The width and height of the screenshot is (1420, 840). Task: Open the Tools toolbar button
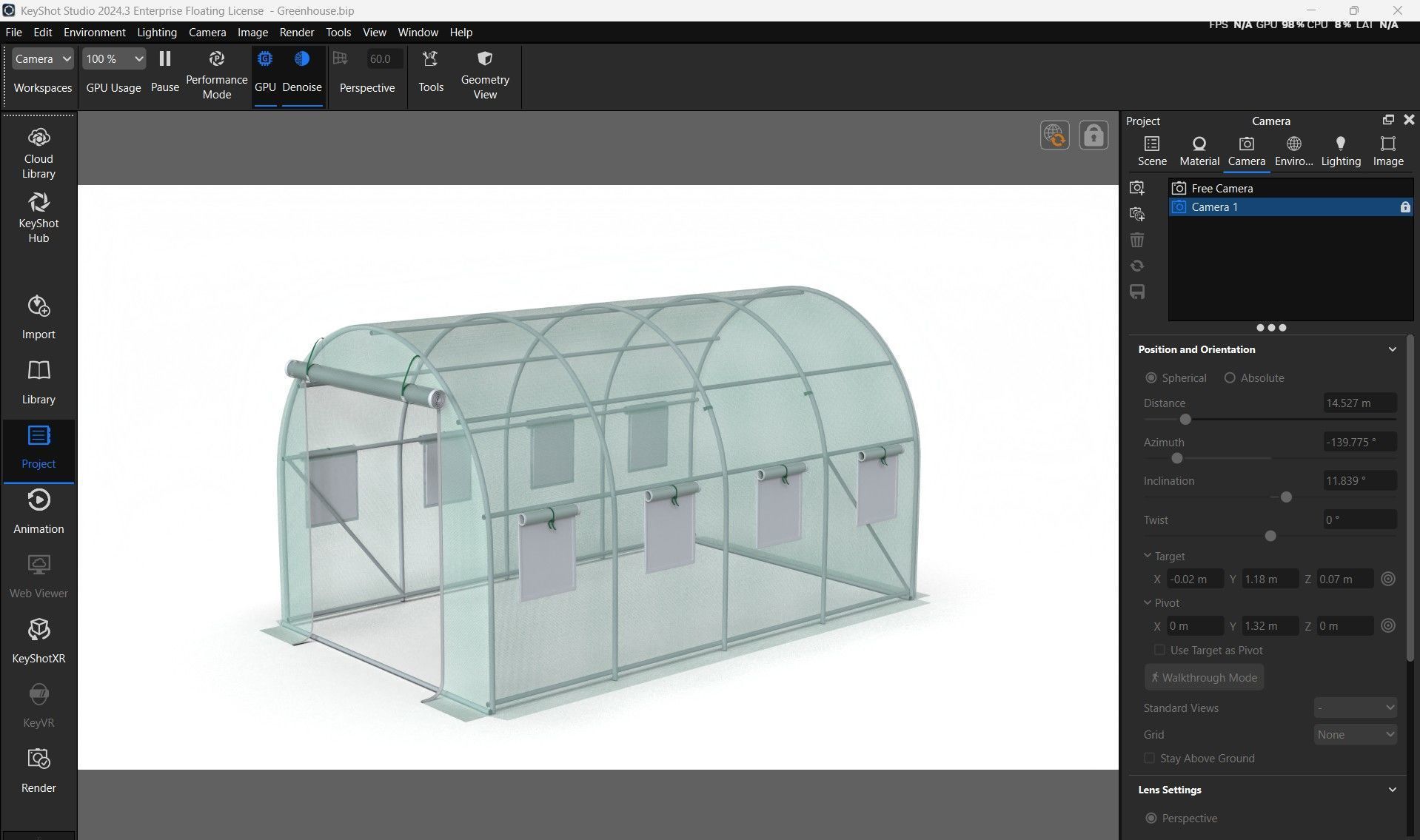tap(431, 72)
